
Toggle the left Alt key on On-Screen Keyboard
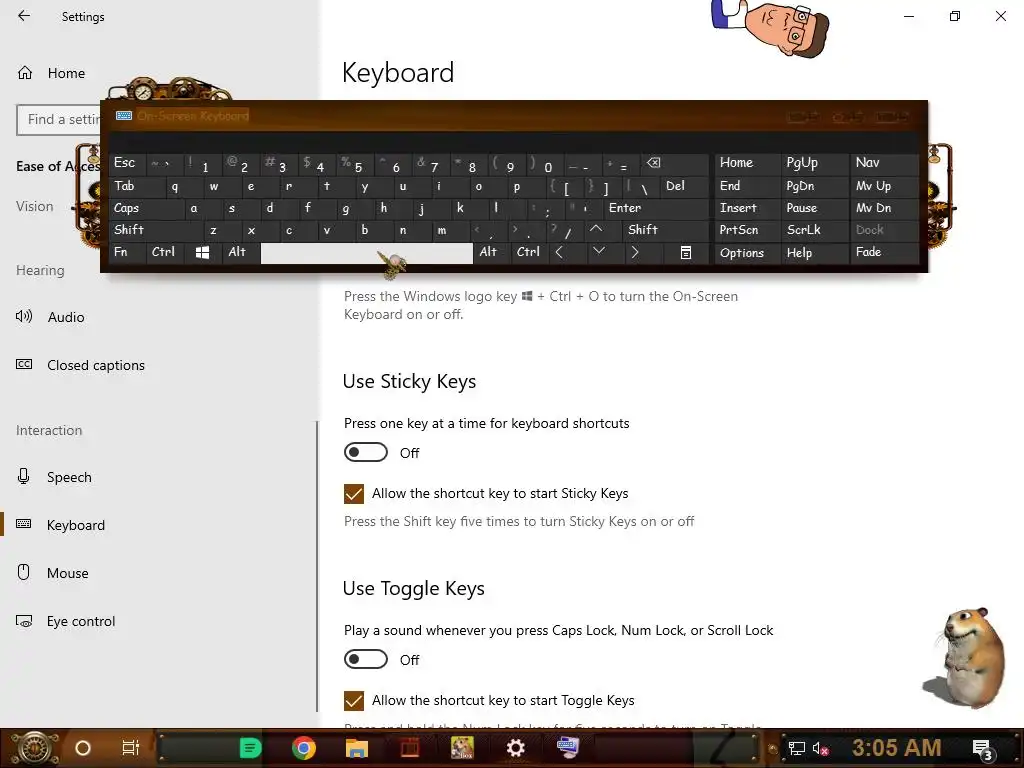pos(241,252)
